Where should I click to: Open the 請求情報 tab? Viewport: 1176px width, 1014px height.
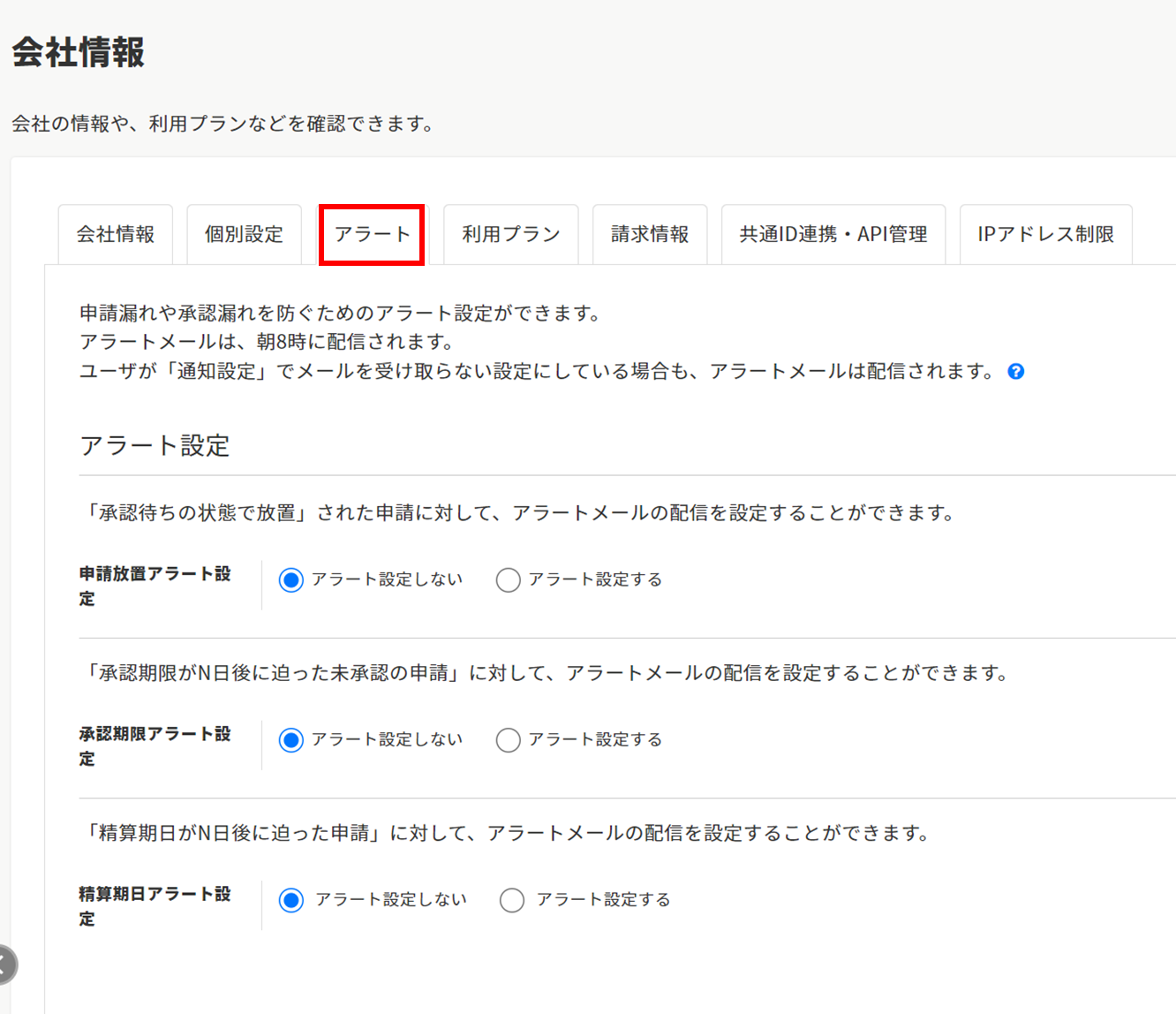650,234
